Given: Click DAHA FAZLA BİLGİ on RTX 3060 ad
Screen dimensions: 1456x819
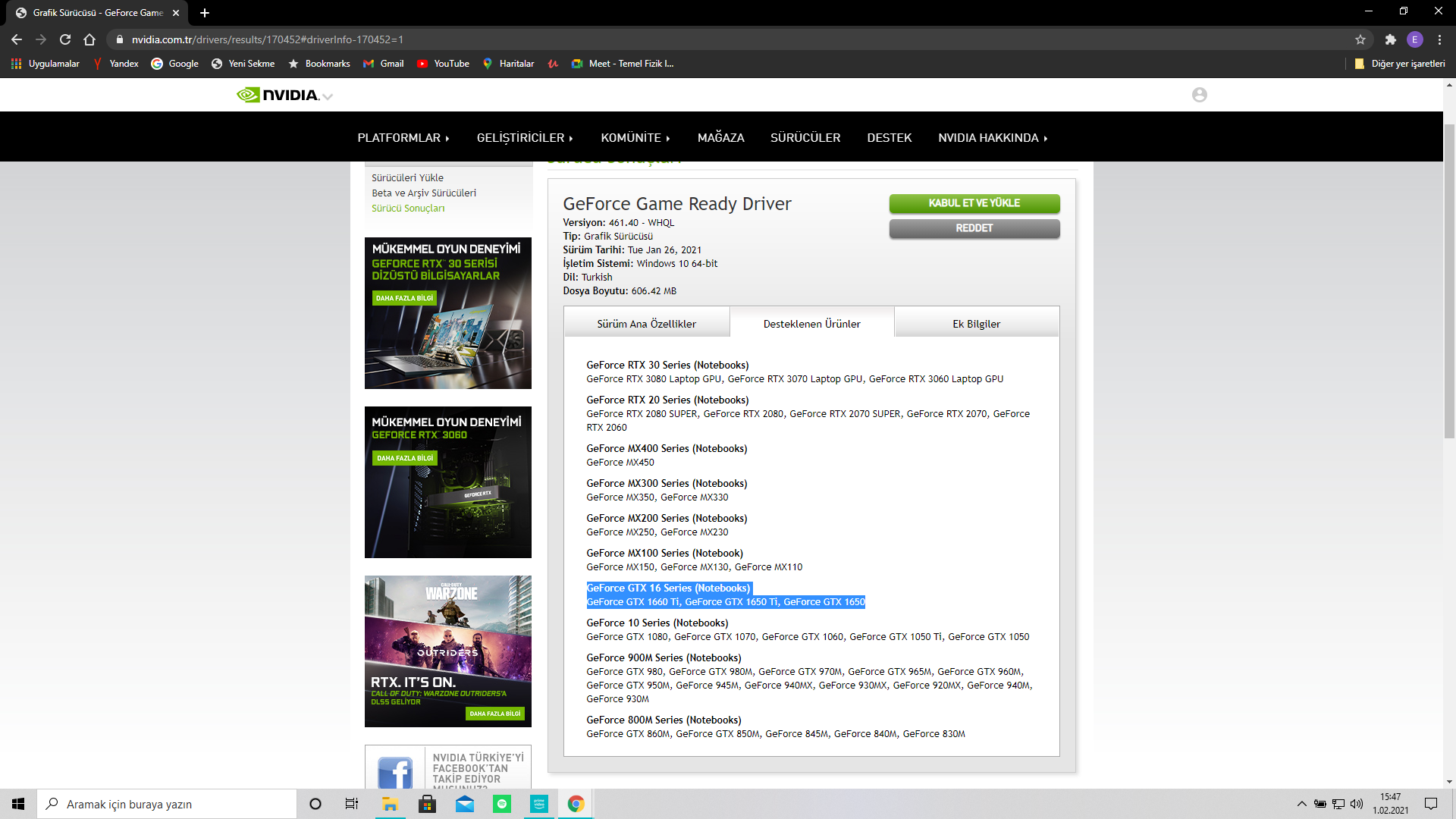Looking at the screenshot, I should pyautogui.click(x=405, y=458).
